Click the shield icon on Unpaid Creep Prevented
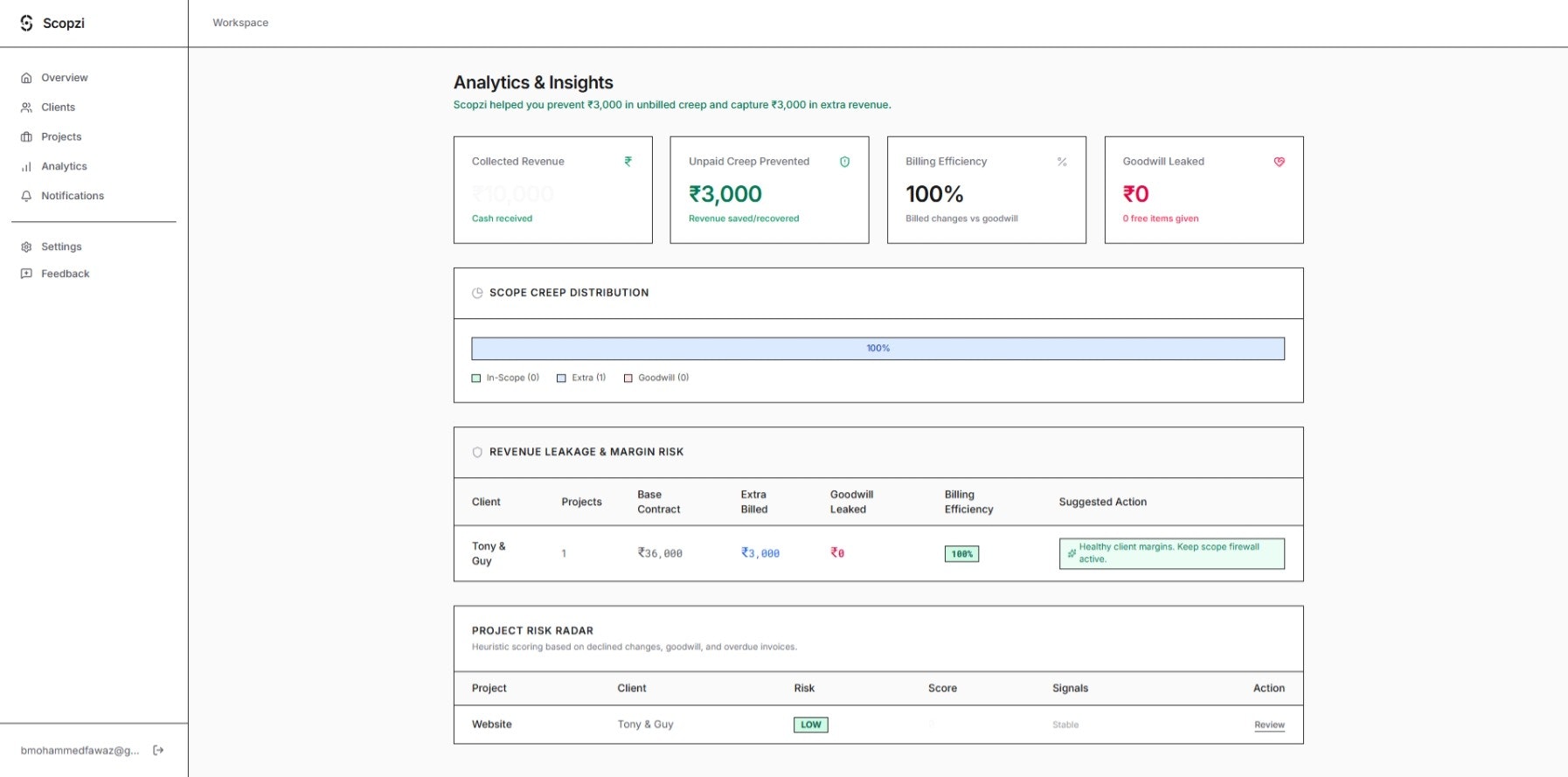This screenshot has height=777, width=1568. click(x=844, y=162)
